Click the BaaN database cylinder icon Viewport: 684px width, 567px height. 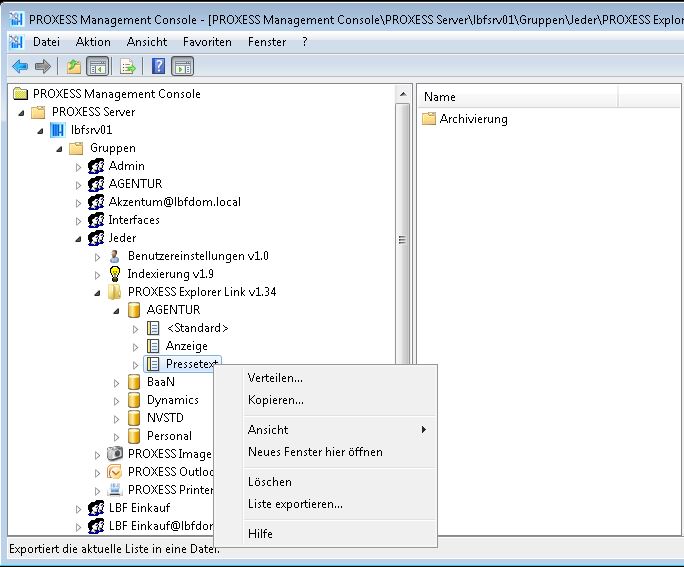[134, 382]
